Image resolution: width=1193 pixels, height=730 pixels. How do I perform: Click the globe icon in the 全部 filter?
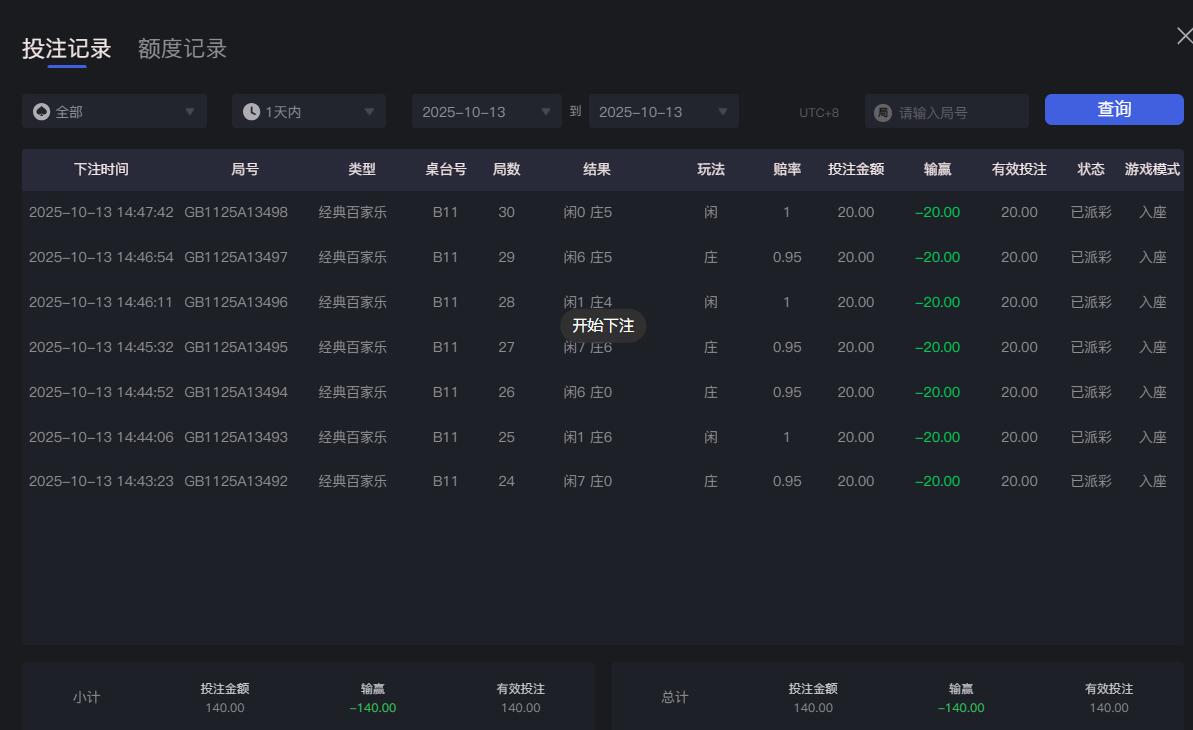click(x=39, y=111)
